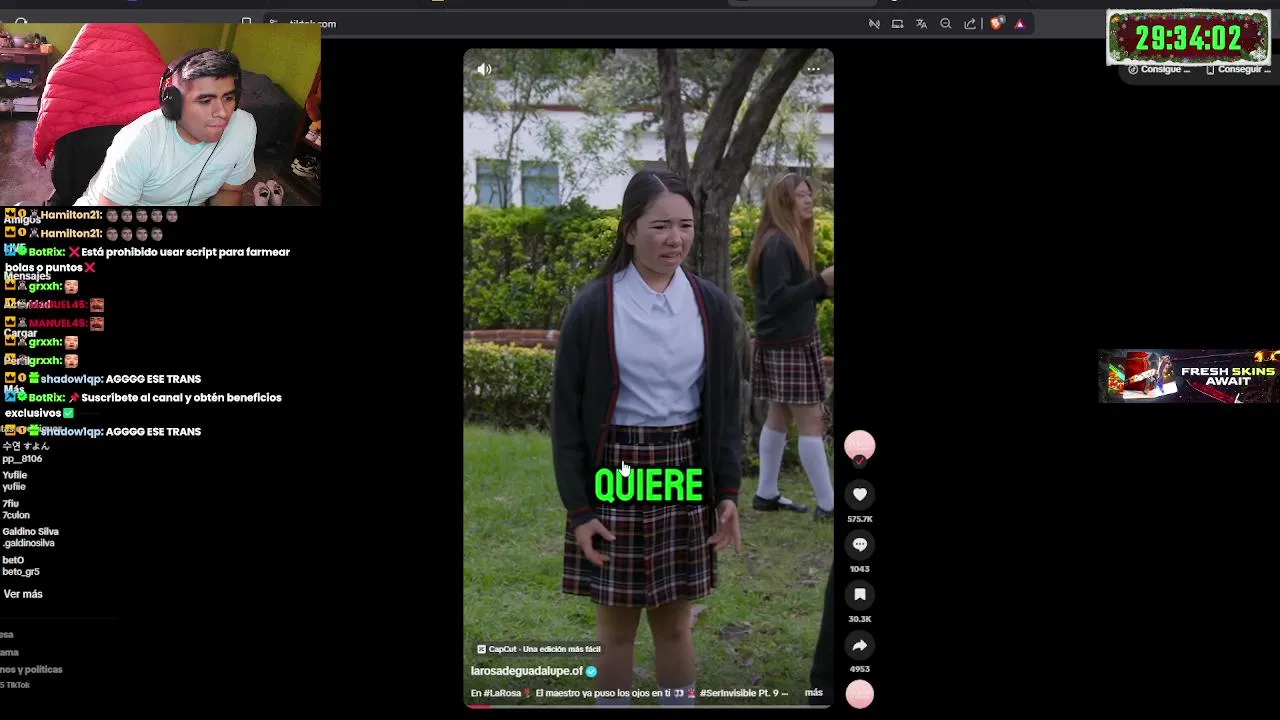Click the verified badge beside larosadeguadalupe.of

tap(591, 671)
